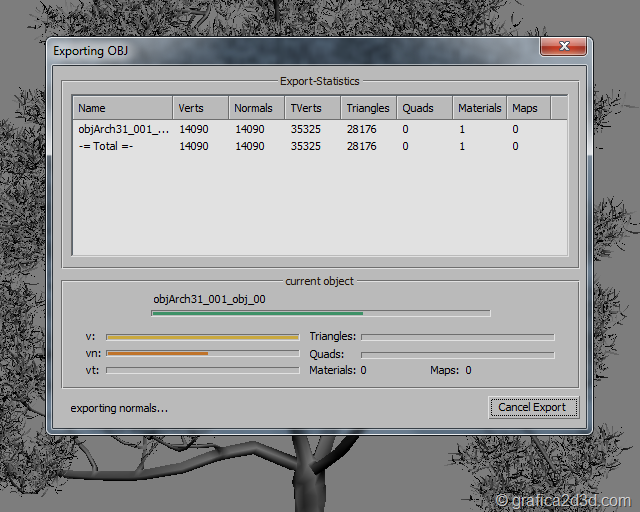Image resolution: width=640 pixels, height=512 pixels.
Task: Click the 28176 Triangles value in the objArch31 row
Action: tap(362, 129)
